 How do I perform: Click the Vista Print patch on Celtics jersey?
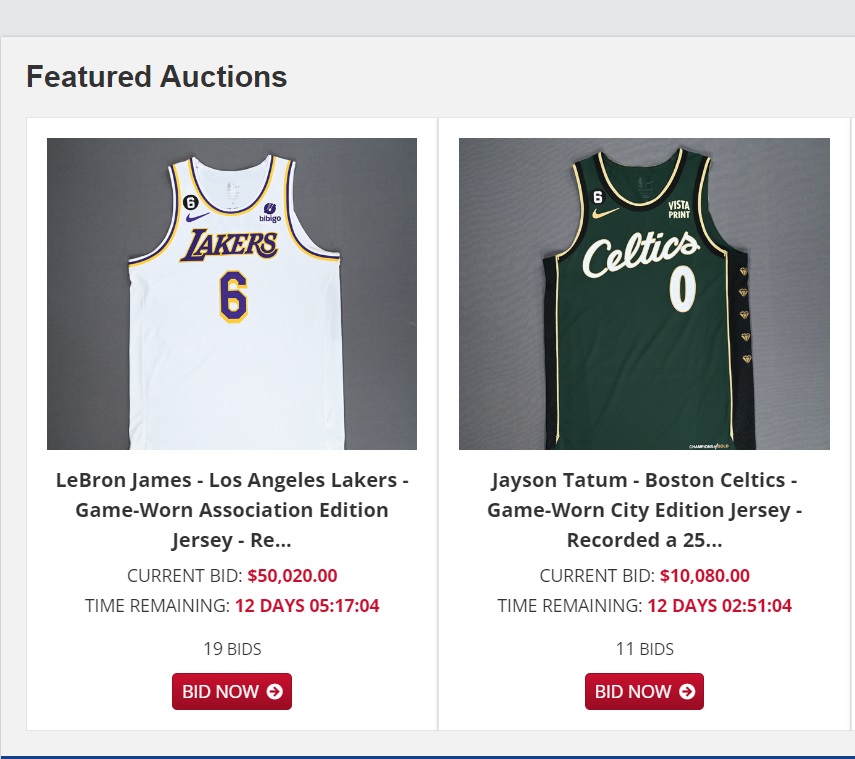pos(679,209)
